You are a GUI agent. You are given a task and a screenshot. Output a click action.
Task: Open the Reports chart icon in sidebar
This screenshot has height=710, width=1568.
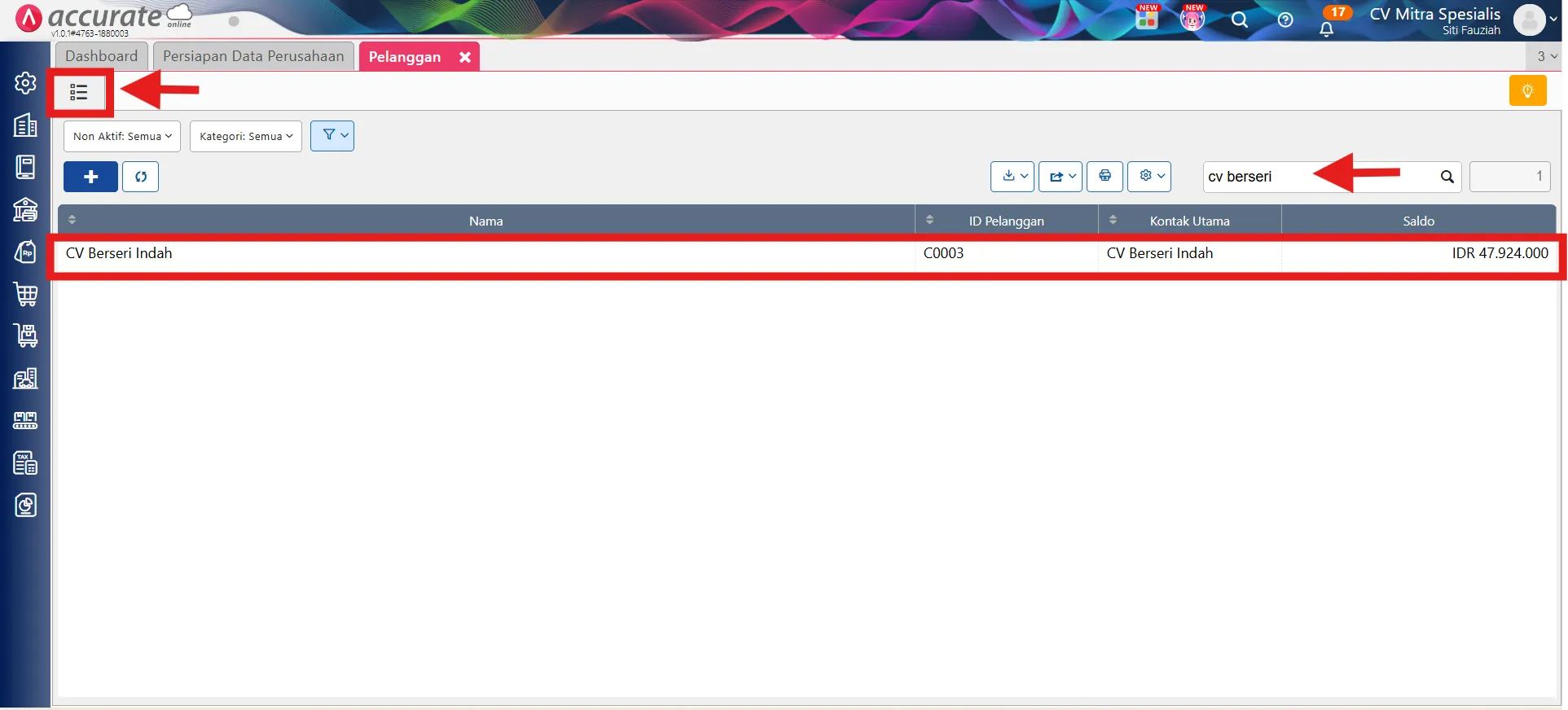[25, 505]
